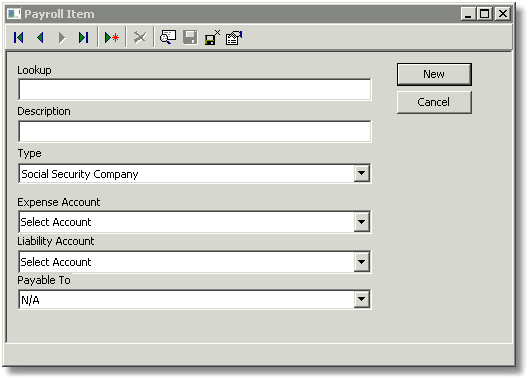Go to the first record
Screen dimensions: 530x380
[19, 38]
